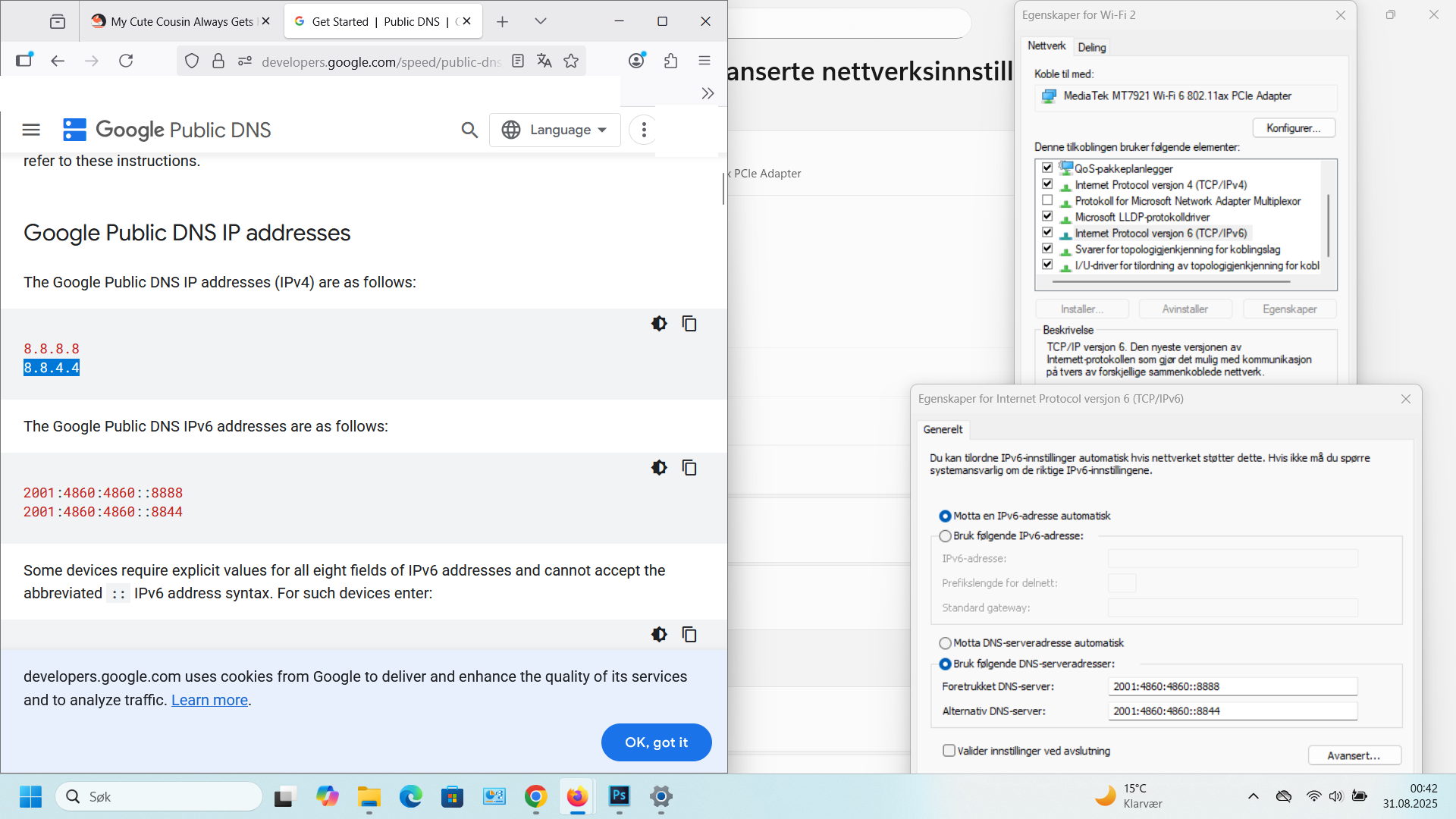Image resolution: width=1456 pixels, height=819 pixels.
Task: Bookmark this page with the star icon
Action: tap(571, 61)
